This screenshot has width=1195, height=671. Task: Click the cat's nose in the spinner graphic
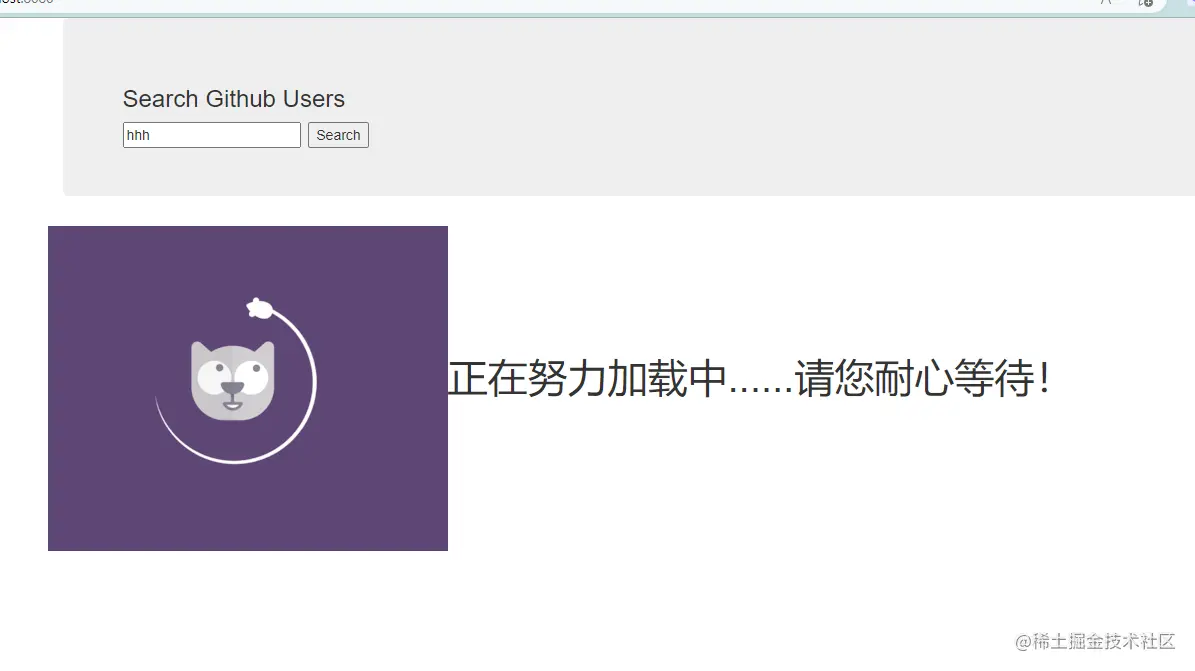233,389
